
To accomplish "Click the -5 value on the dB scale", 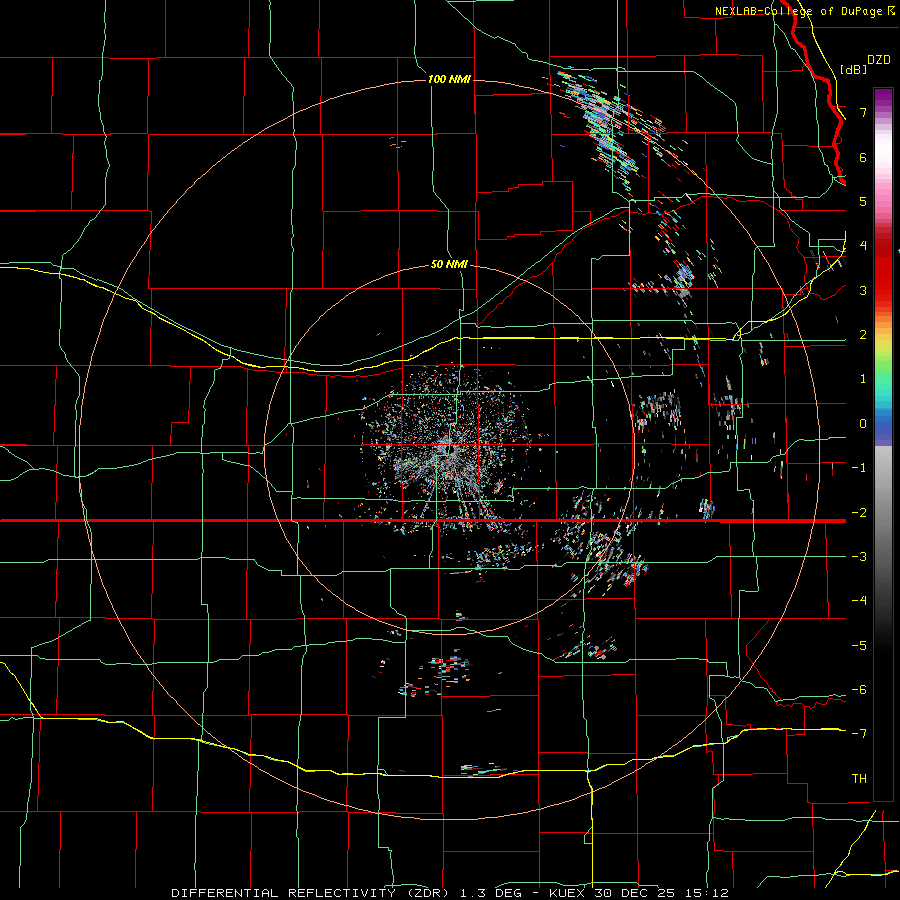I will click(859, 645).
